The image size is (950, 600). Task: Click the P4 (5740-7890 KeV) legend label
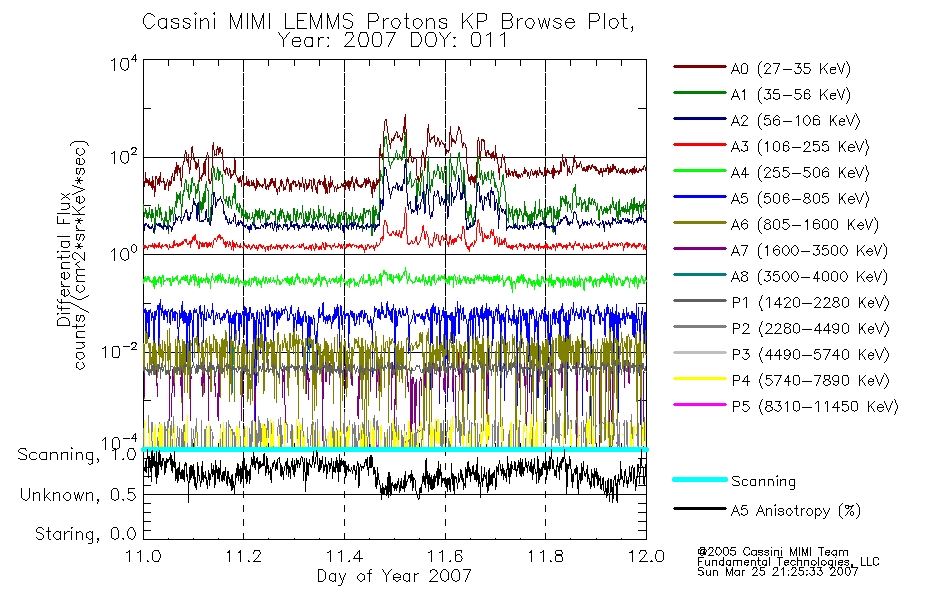[810, 381]
